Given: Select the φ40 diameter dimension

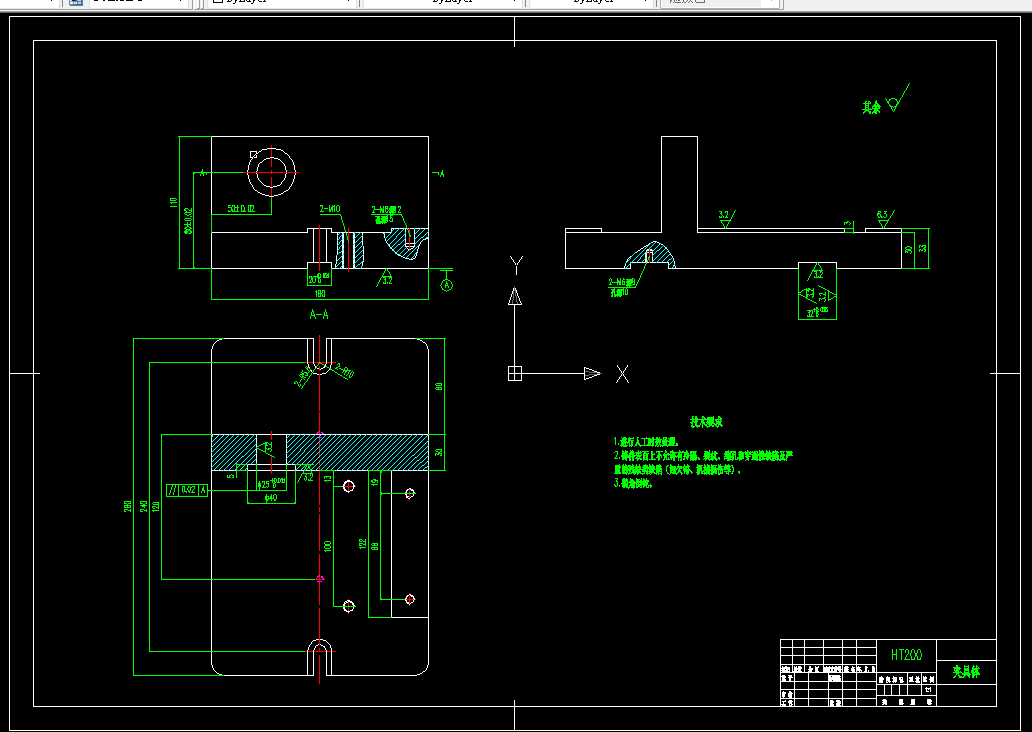Looking at the screenshot, I should point(271,498).
